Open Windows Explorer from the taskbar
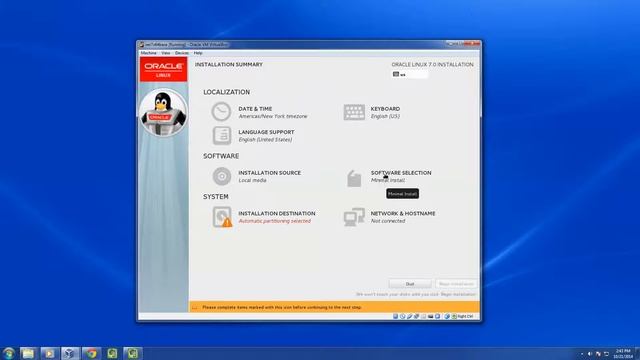The height and width of the screenshot is (360, 640). [x=28, y=353]
